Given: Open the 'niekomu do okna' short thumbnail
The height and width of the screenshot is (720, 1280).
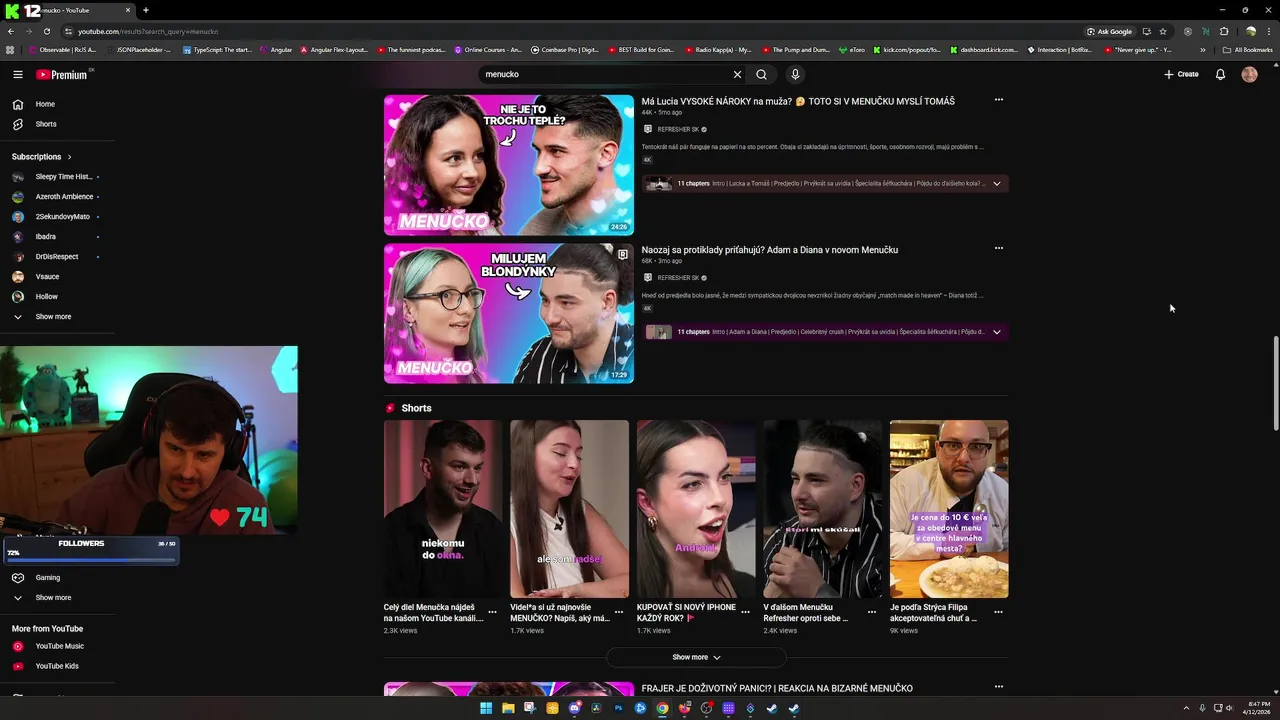Looking at the screenshot, I should pos(443,509).
